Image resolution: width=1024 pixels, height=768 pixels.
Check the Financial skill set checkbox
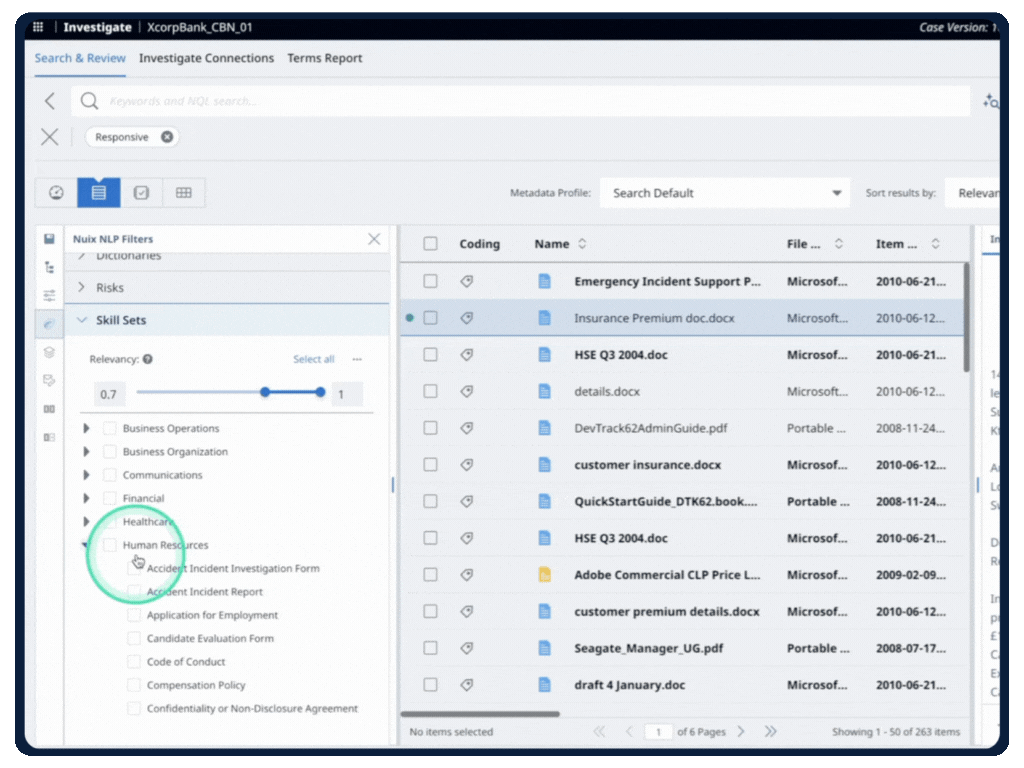(x=110, y=498)
